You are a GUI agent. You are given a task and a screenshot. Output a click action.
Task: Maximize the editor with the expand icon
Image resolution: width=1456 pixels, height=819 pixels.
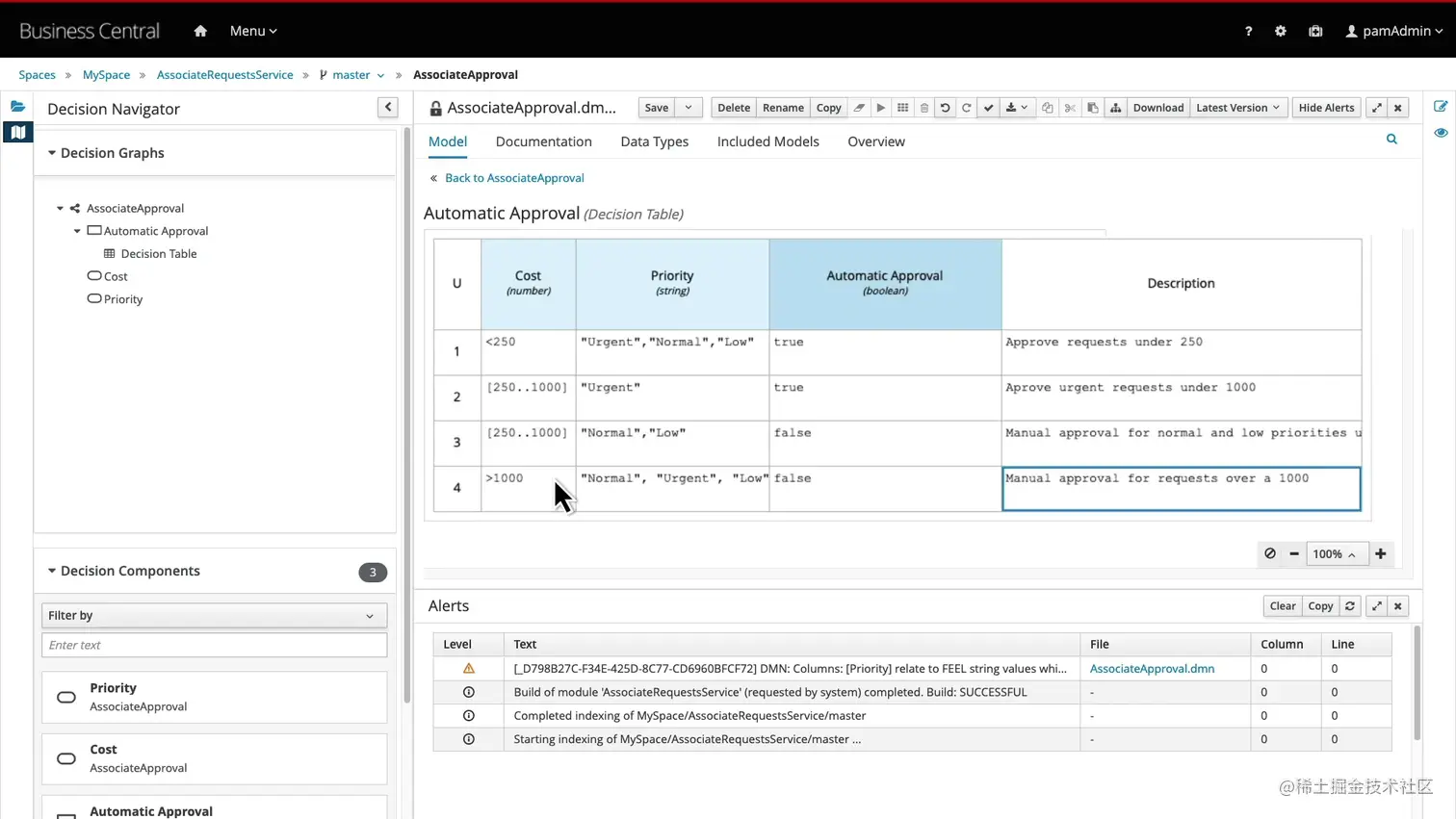point(1376,108)
